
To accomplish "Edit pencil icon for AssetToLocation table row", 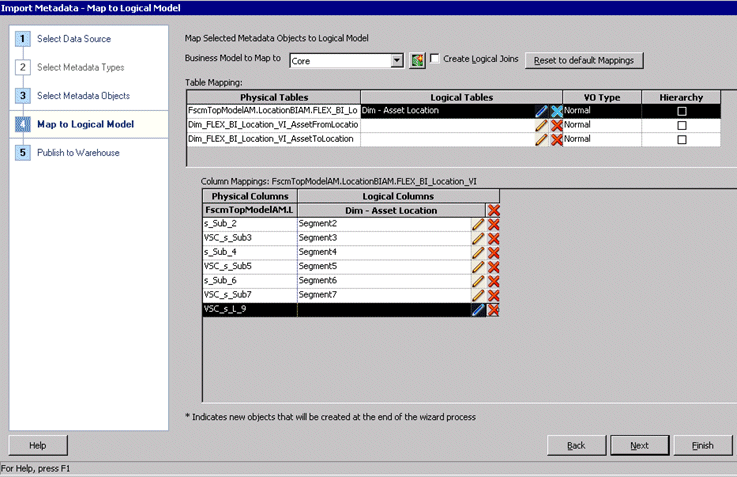I will [x=541, y=140].
